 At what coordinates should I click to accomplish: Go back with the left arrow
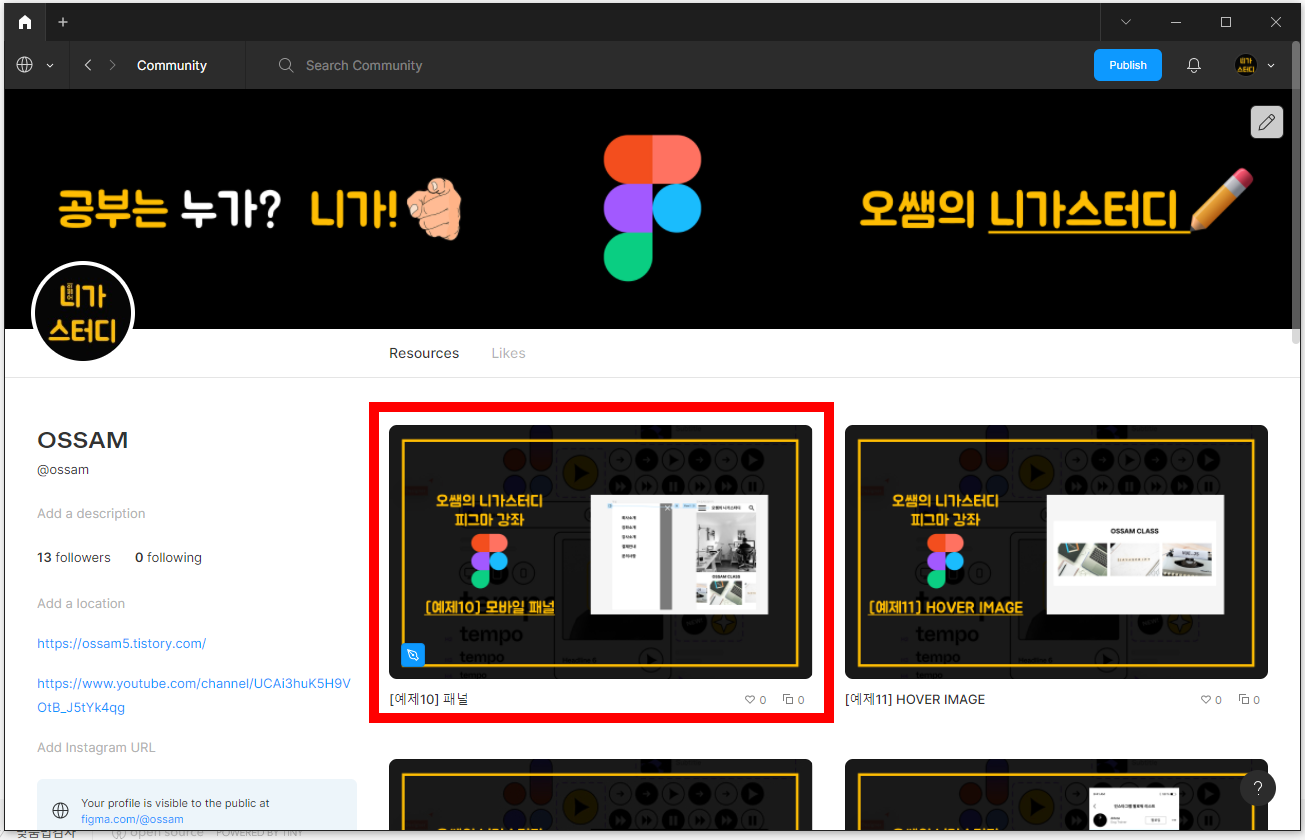(x=88, y=65)
